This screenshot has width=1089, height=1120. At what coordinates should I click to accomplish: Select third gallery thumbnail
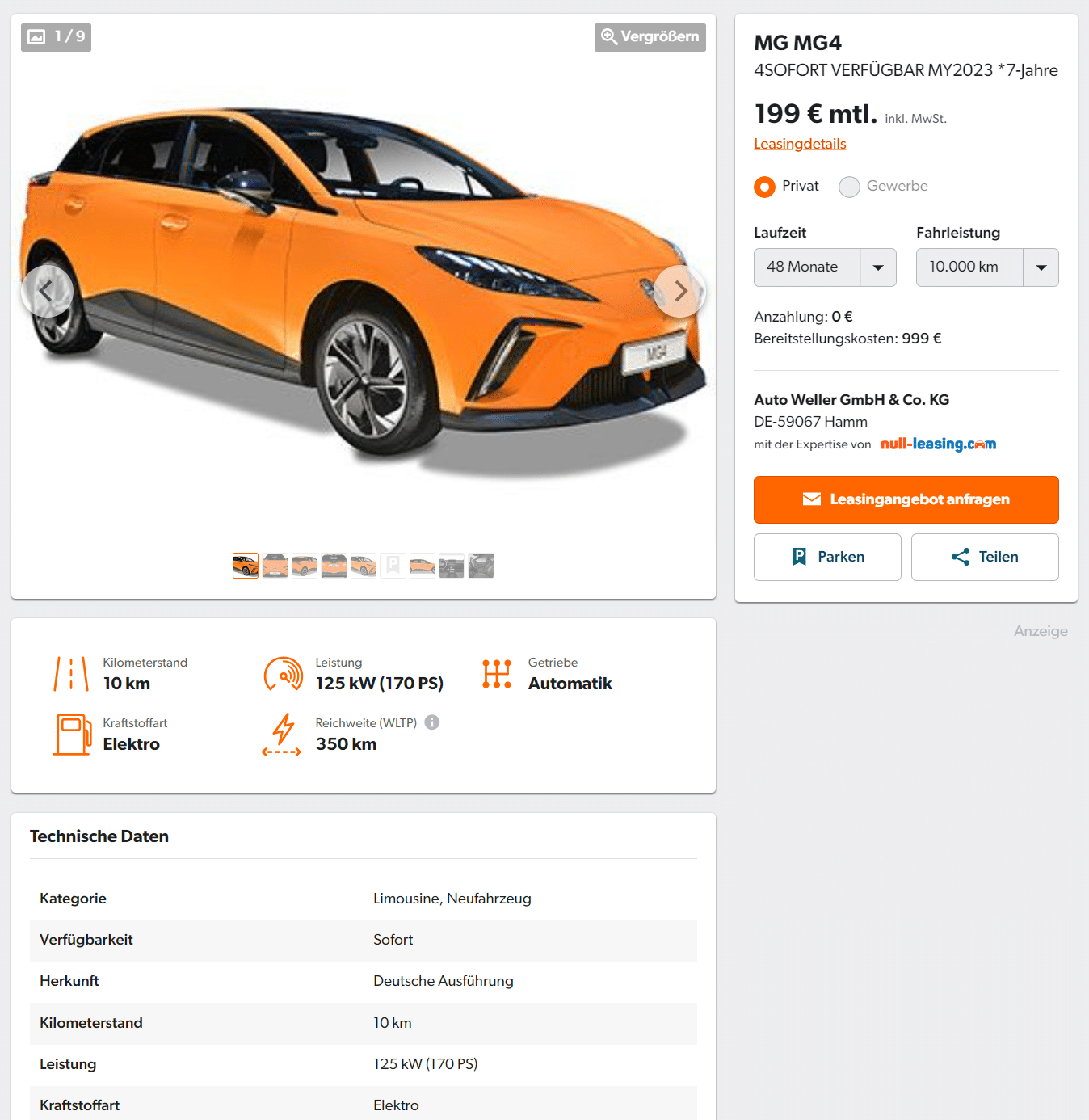(x=305, y=566)
